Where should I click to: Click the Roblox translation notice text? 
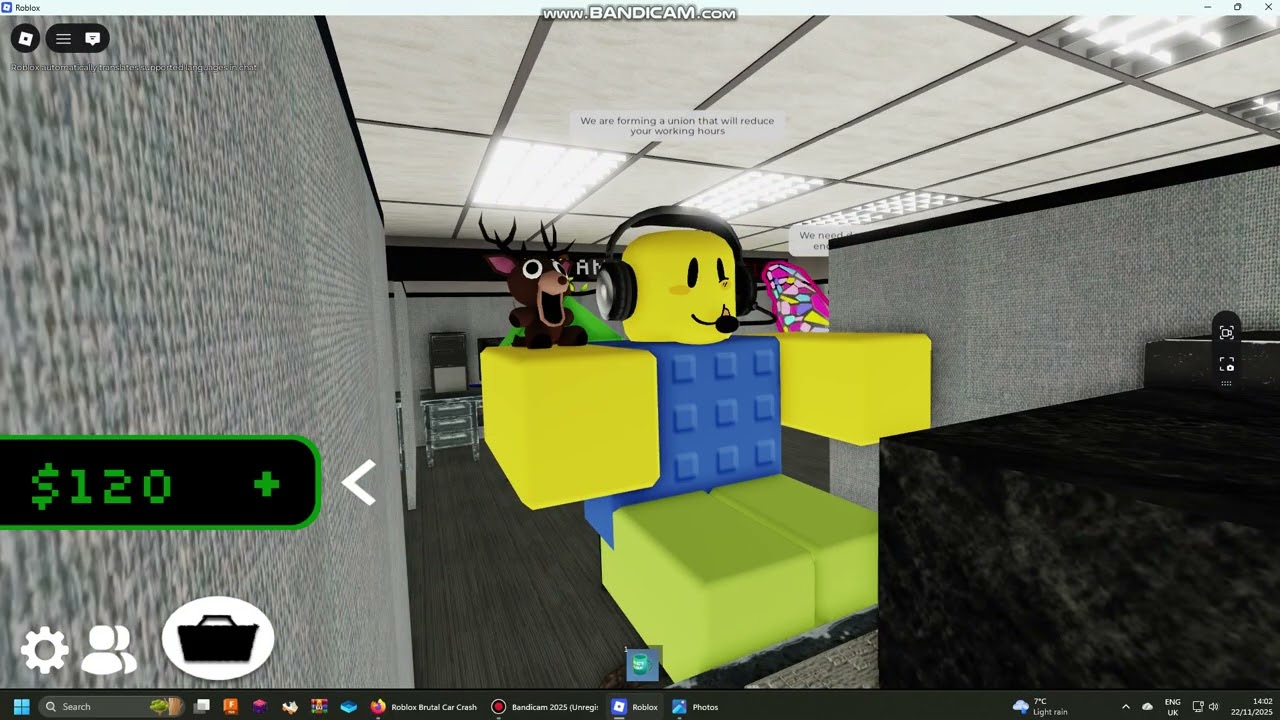click(133, 68)
